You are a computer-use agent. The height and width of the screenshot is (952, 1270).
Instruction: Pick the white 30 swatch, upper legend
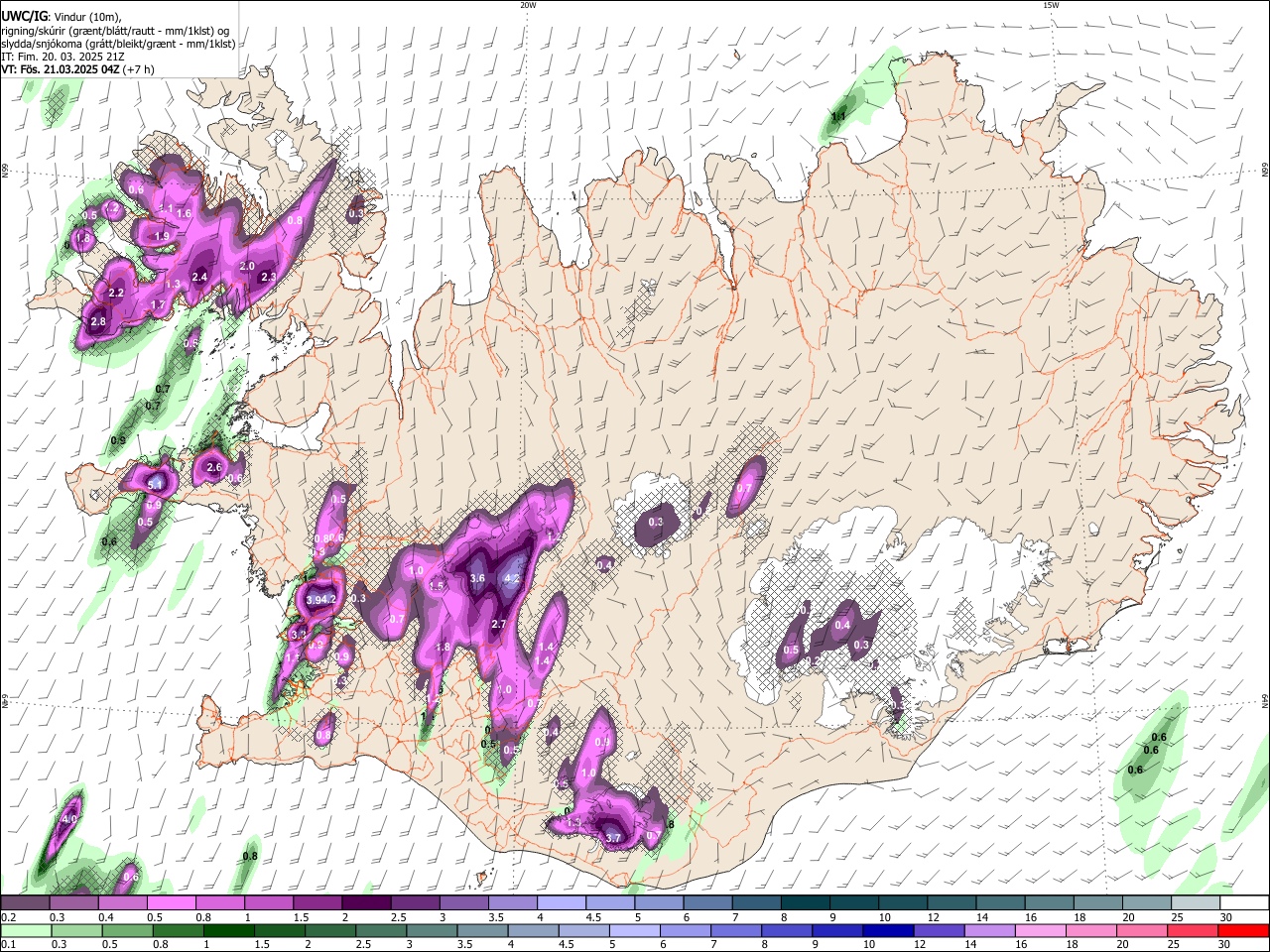(1243, 902)
